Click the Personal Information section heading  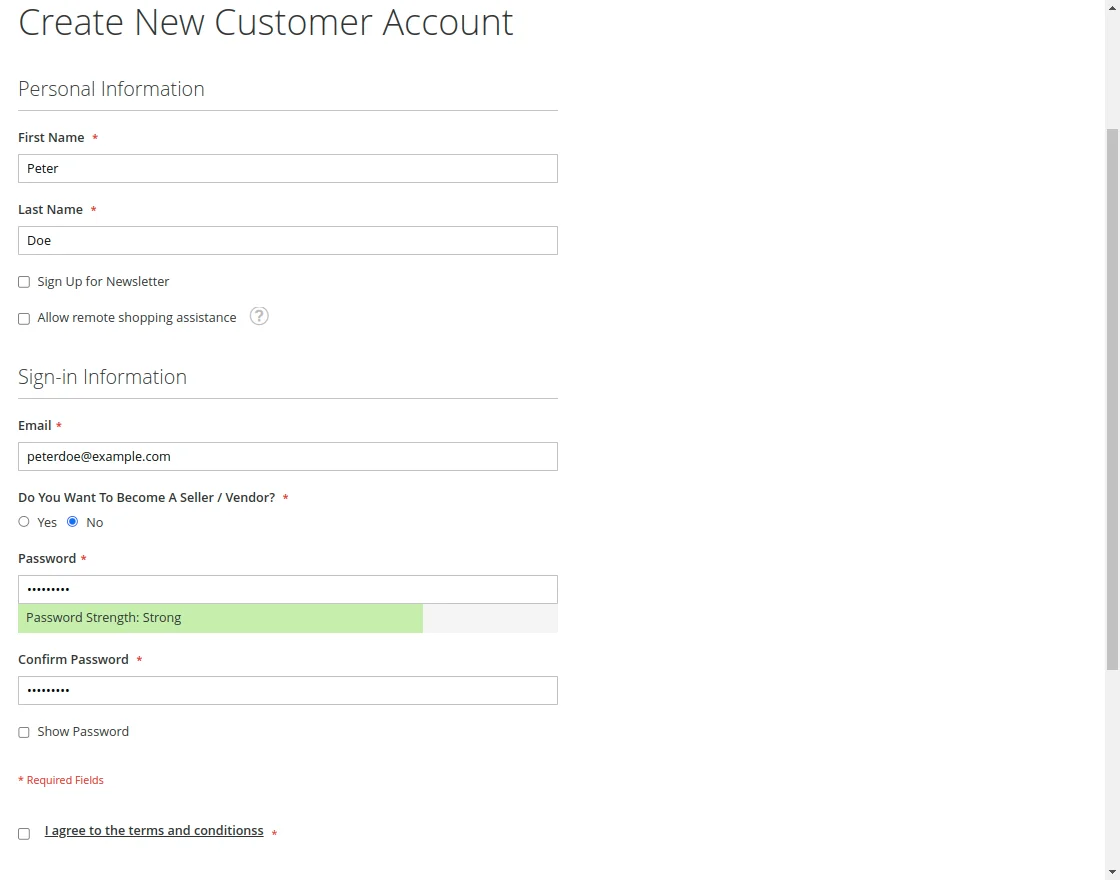click(x=111, y=89)
